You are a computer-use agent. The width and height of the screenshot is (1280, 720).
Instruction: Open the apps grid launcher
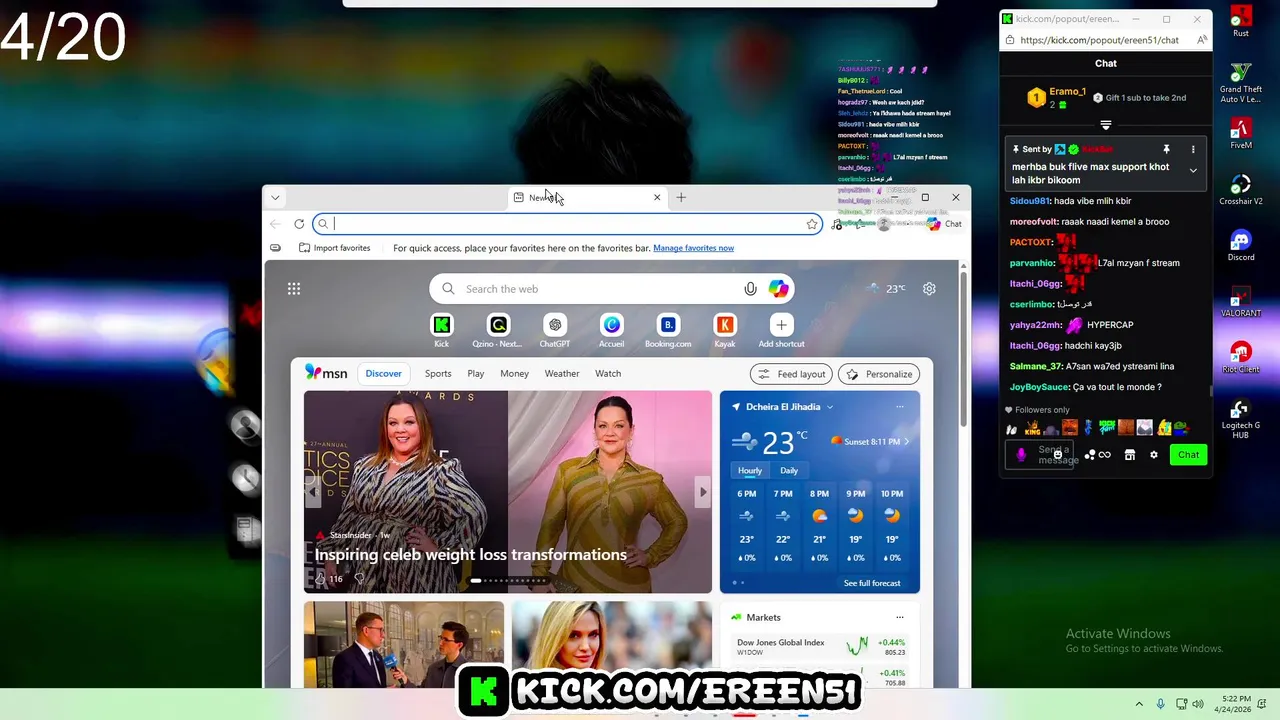point(294,289)
